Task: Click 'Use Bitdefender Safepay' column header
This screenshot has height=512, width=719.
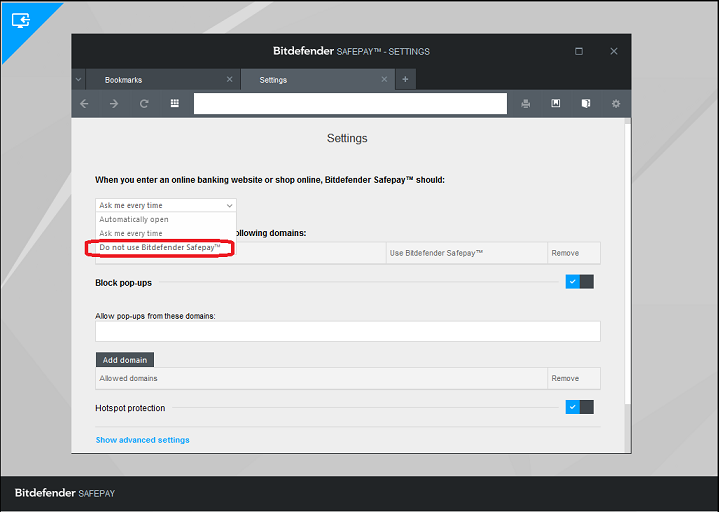Action: tap(467, 253)
